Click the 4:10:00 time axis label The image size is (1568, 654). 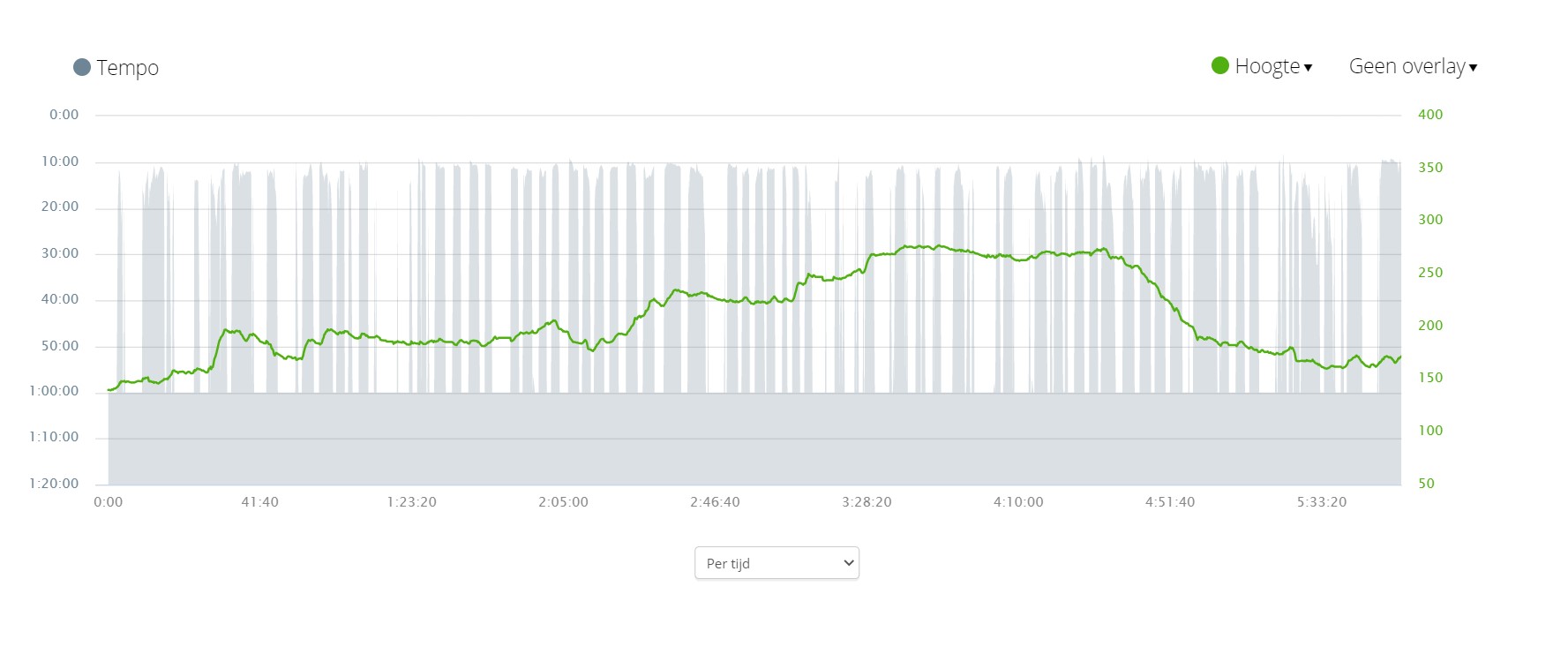1018,502
